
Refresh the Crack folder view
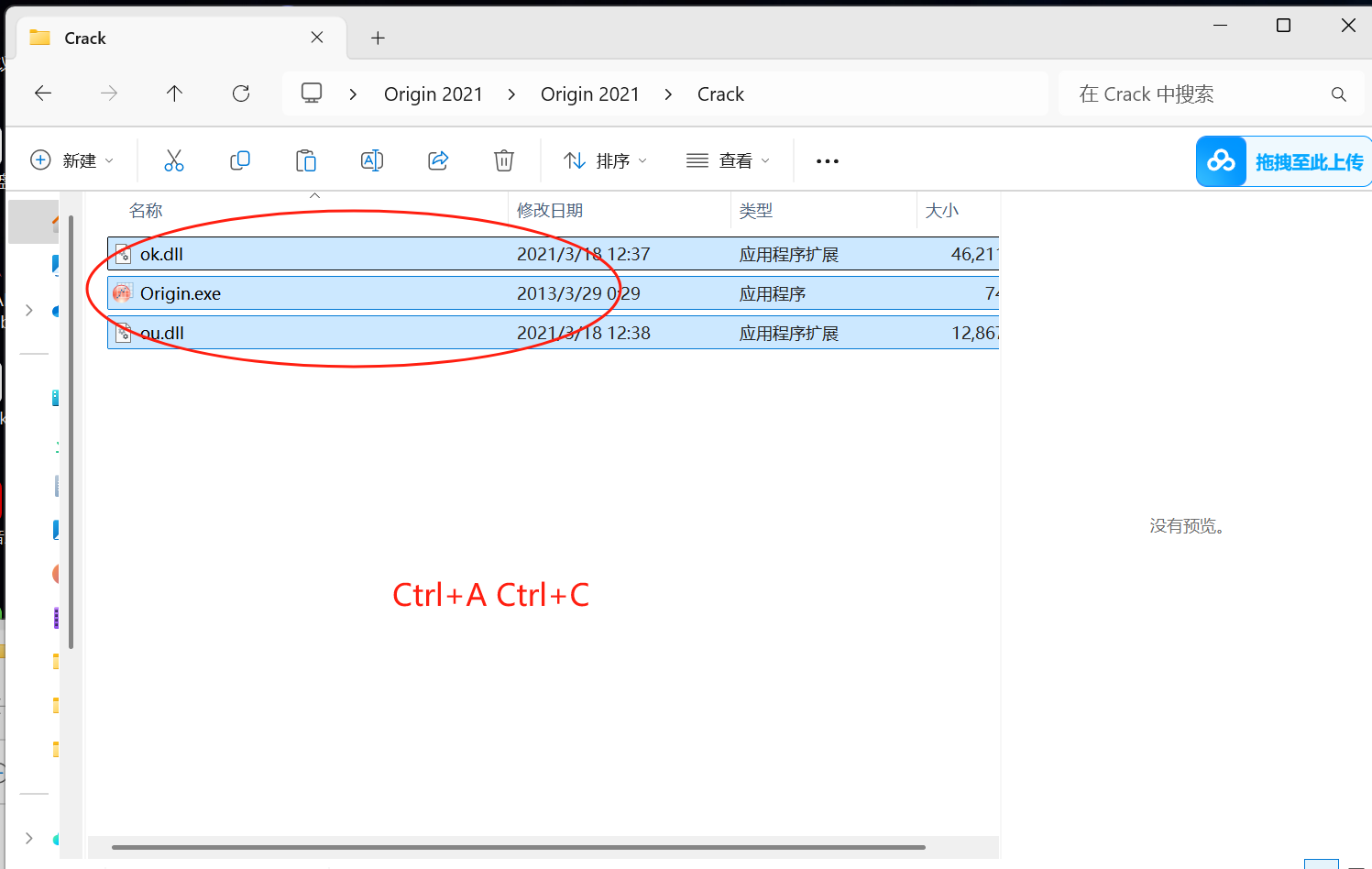coord(241,93)
